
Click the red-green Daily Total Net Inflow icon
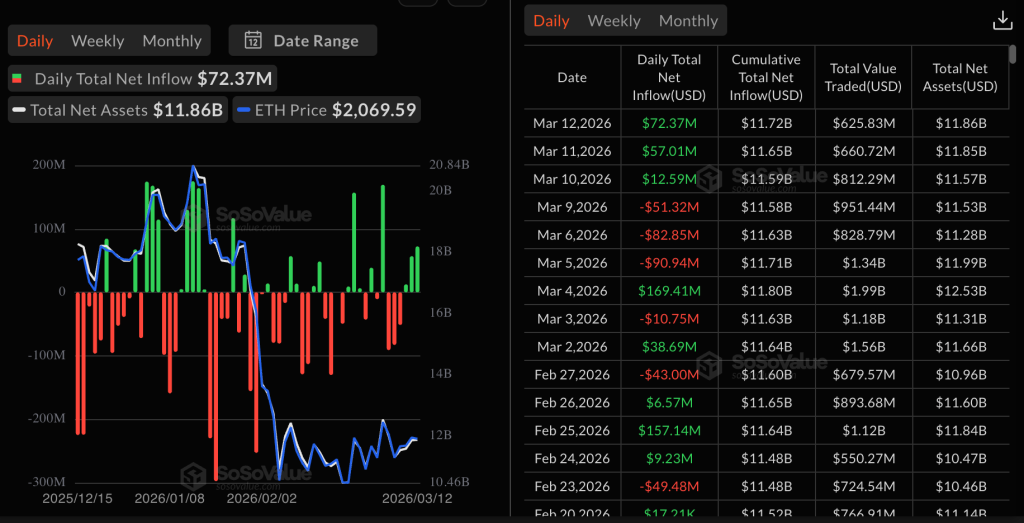(x=17, y=78)
